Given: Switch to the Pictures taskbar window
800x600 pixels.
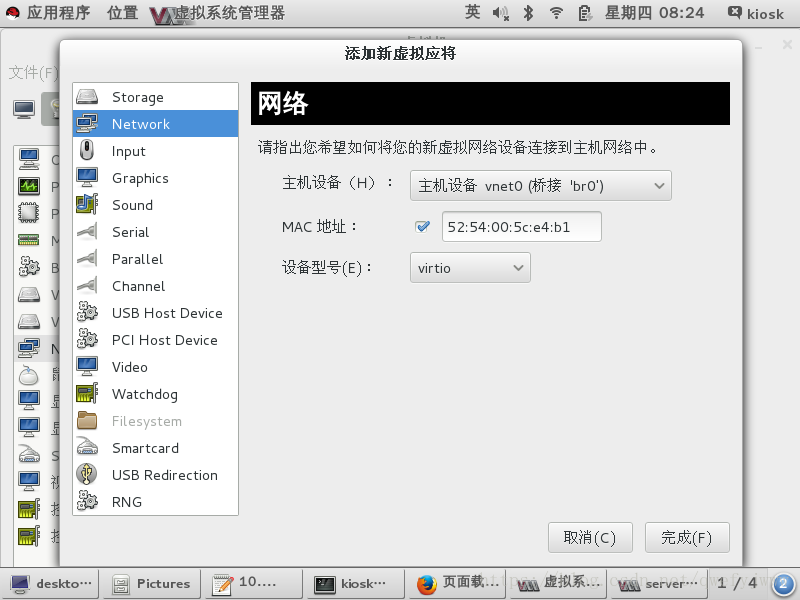Looking at the screenshot, I should [x=152, y=584].
